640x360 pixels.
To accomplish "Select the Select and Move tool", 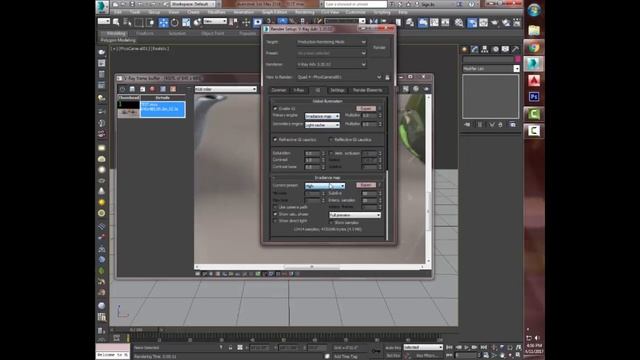I will 163,22.
